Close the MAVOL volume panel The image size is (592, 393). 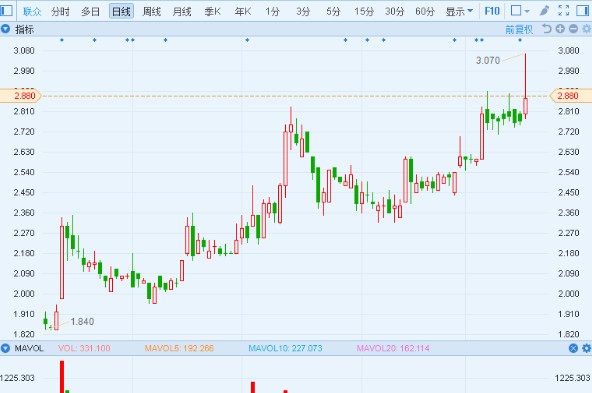click(x=573, y=348)
